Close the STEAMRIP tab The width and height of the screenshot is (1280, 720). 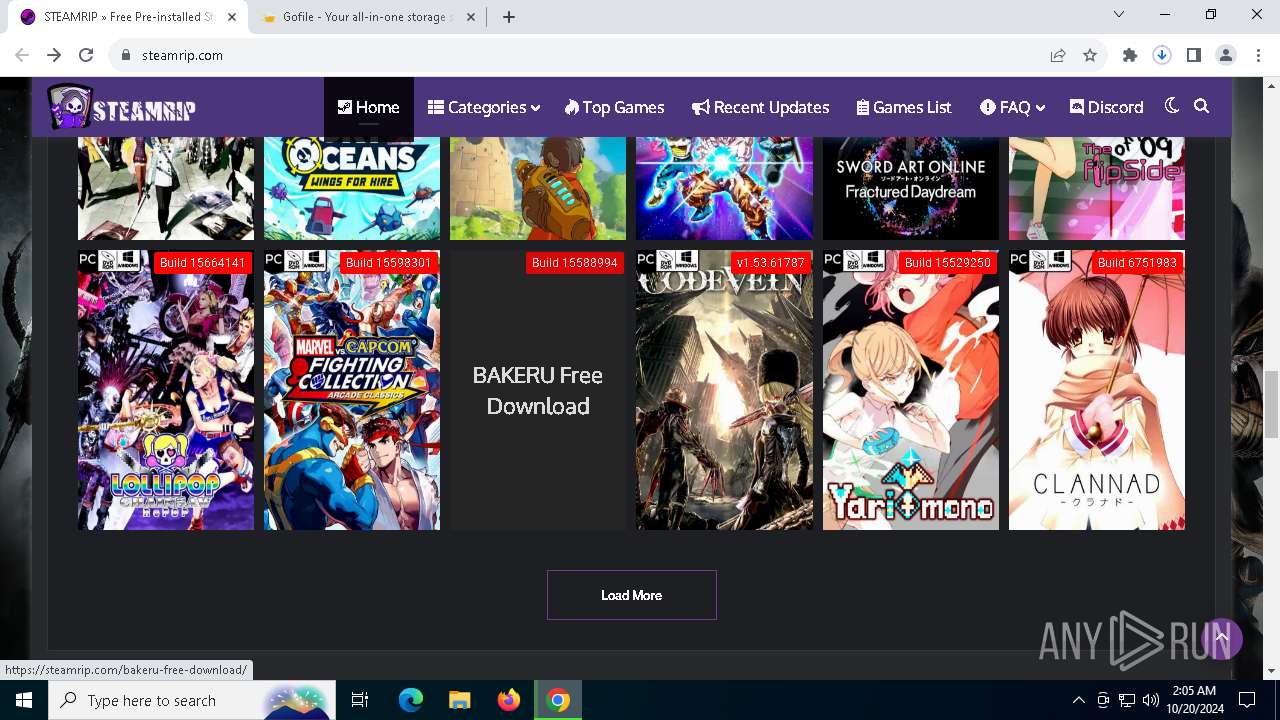click(x=231, y=17)
